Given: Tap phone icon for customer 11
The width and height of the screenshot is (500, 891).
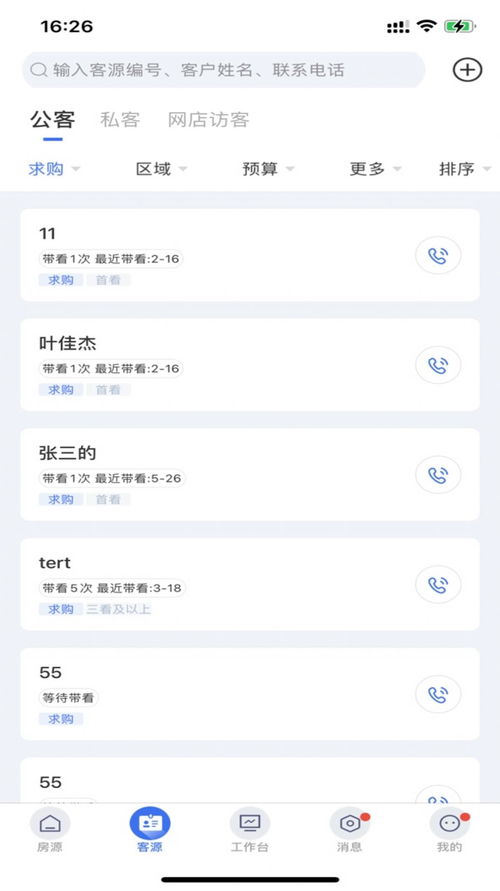Looking at the screenshot, I should (438, 255).
